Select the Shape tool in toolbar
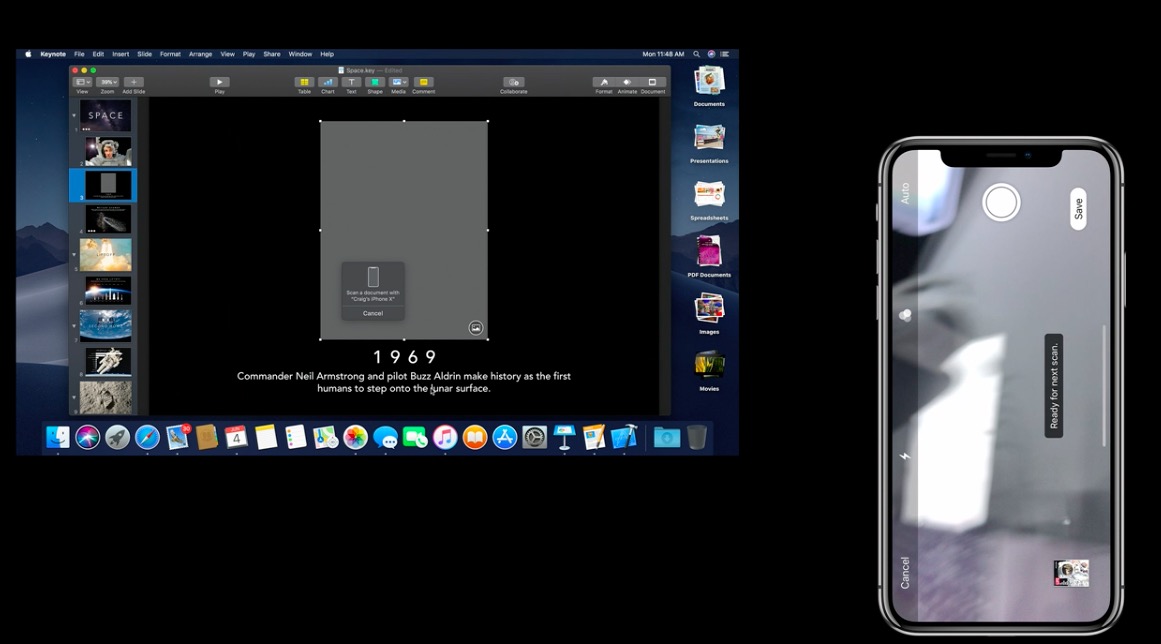Image resolution: width=1161 pixels, height=644 pixels. (375, 82)
